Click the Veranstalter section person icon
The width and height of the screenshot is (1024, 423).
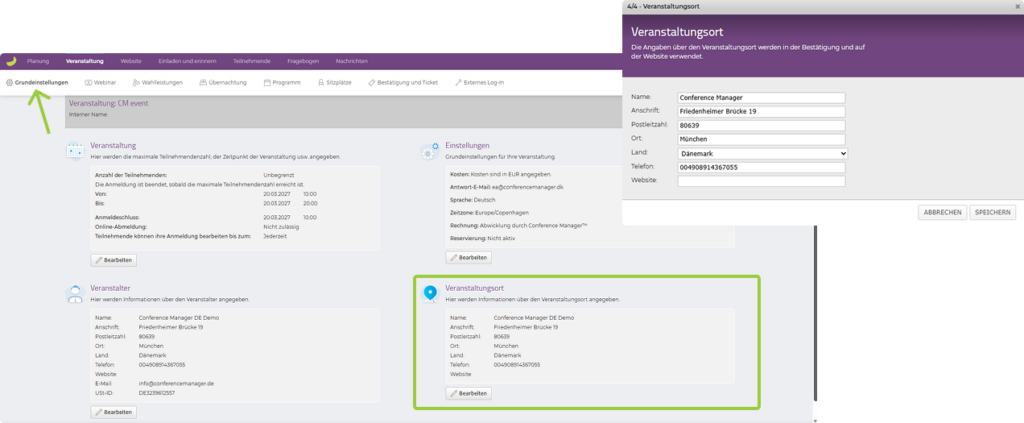(75, 293)
